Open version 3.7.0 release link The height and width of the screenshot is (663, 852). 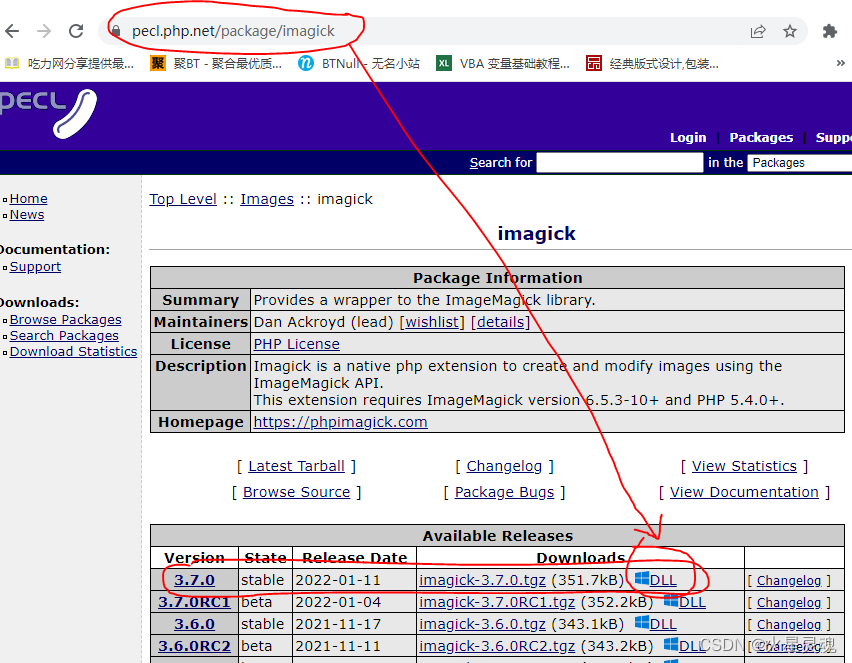(x=195, y=580)
